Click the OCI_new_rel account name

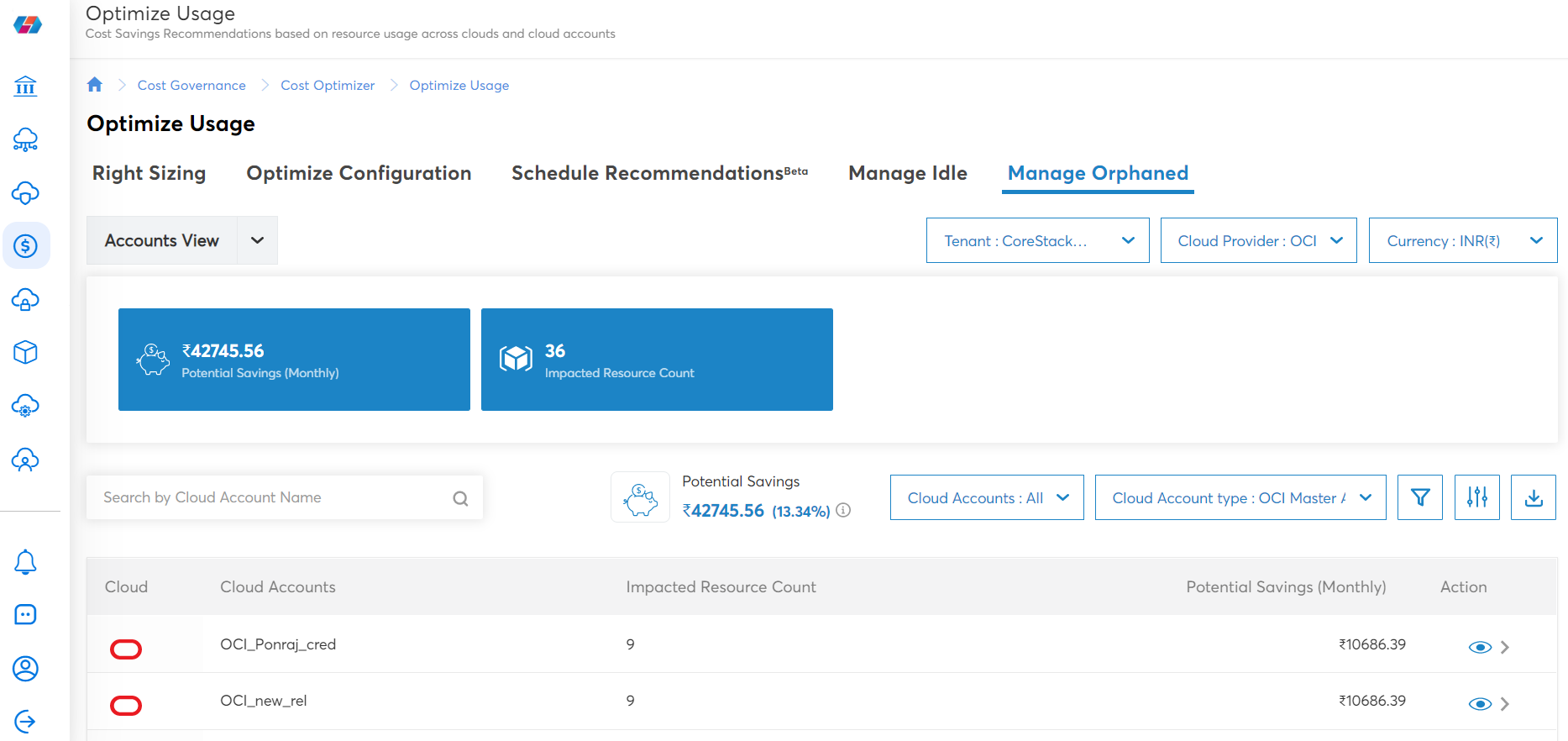264,701
